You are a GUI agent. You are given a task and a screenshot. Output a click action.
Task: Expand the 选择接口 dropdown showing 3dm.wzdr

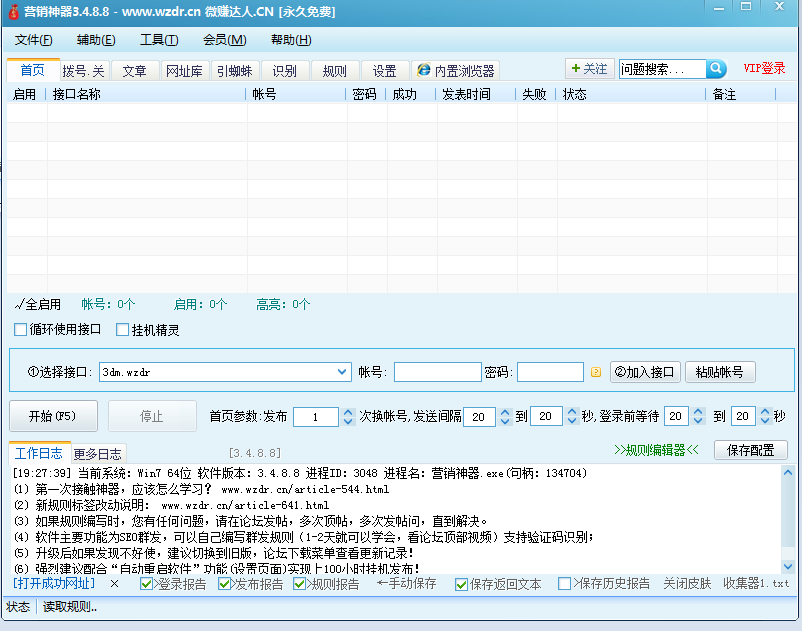pyautogui.click(x=342, y=372)
